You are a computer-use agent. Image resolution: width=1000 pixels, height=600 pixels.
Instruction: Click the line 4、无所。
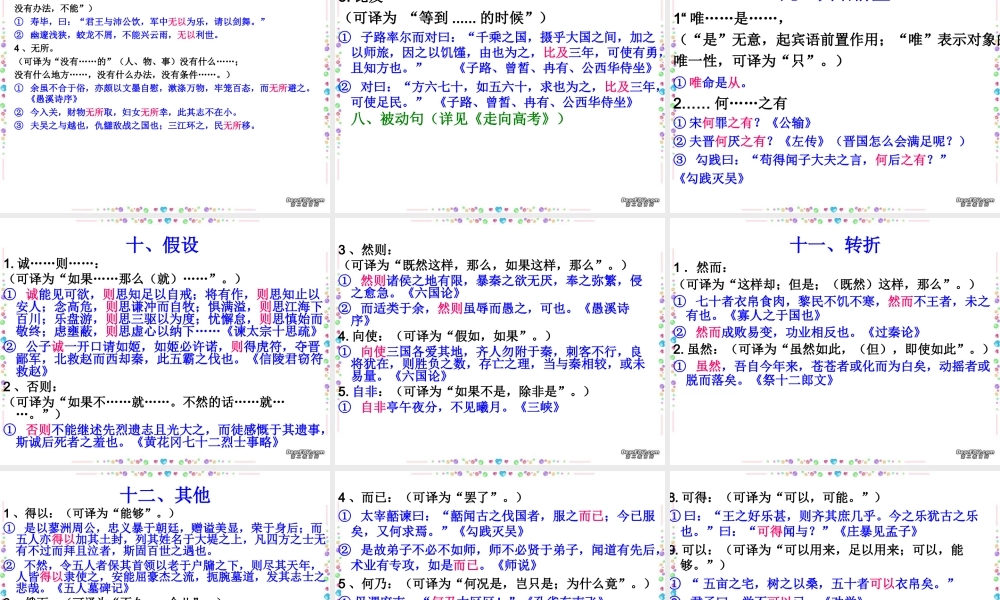[34, 48]
